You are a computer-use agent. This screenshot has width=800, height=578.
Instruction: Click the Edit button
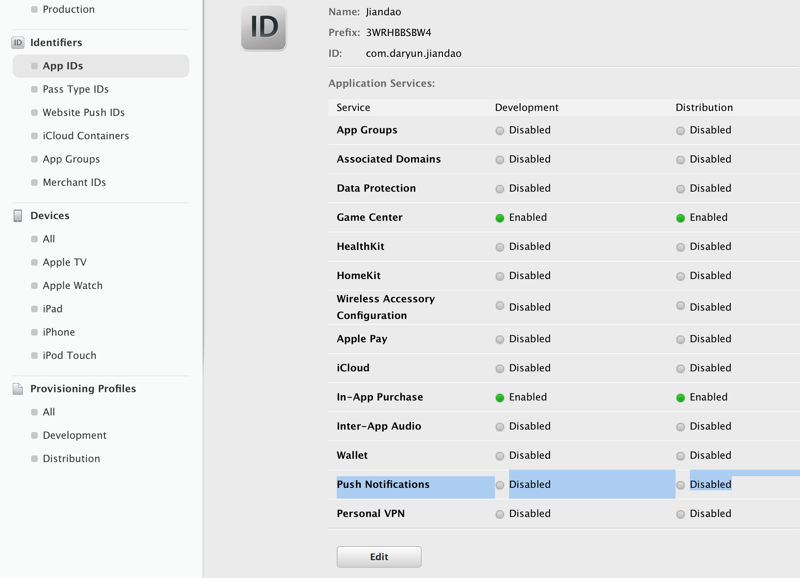click(379, 557)
